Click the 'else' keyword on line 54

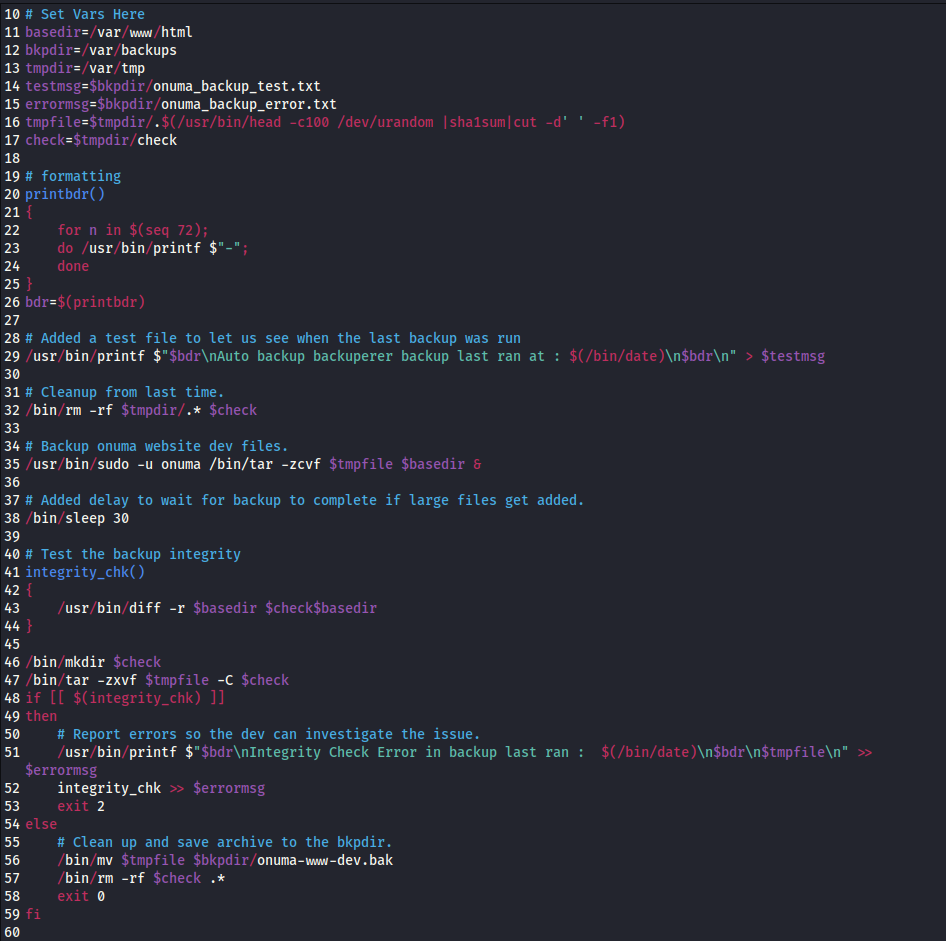coord(41,825)
